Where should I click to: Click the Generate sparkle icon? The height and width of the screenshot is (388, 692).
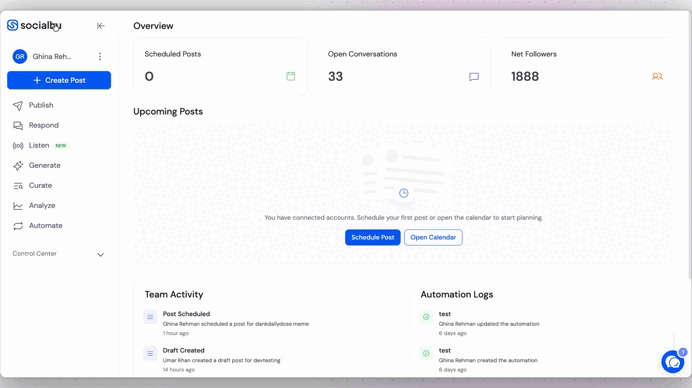pyautogui.click(x=18, y=166)
